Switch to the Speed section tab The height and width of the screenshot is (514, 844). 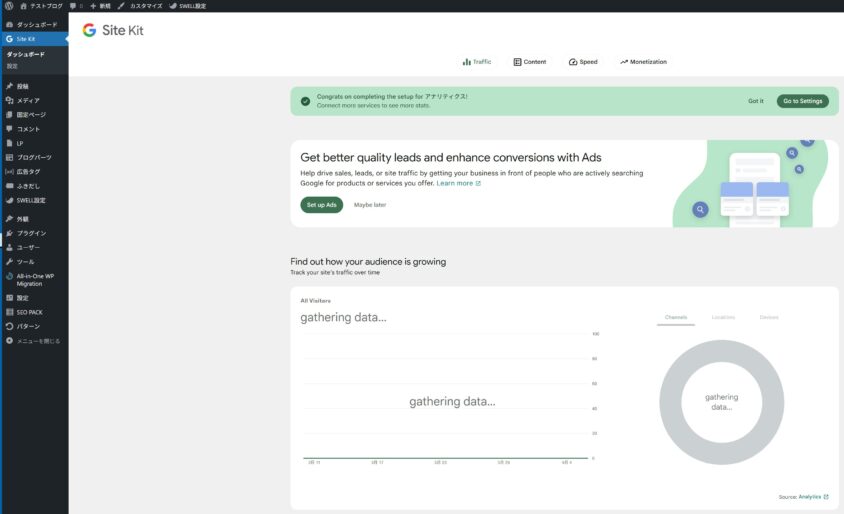coord(583,62)
